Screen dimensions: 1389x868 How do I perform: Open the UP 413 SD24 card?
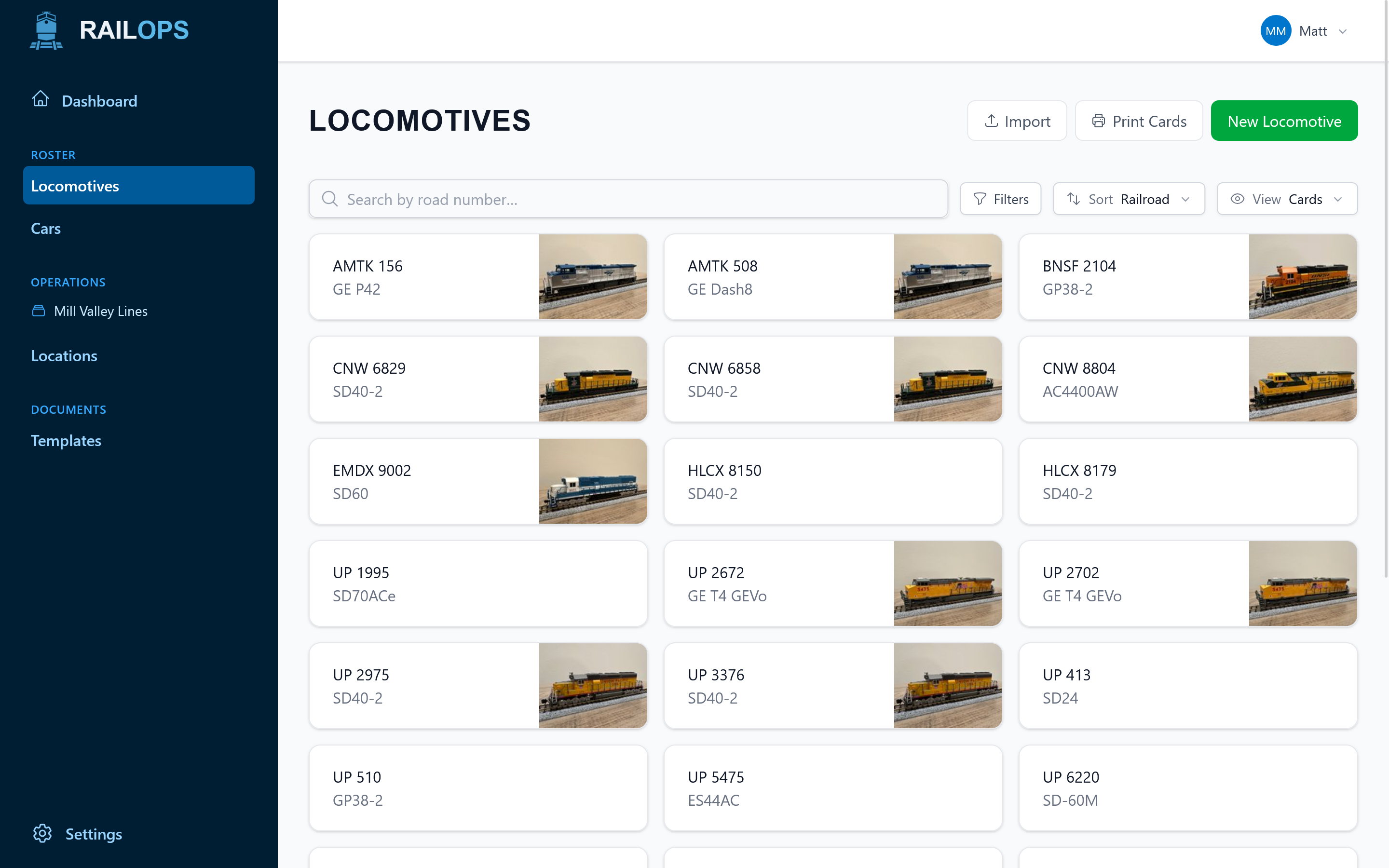[x=1188, y=685]
